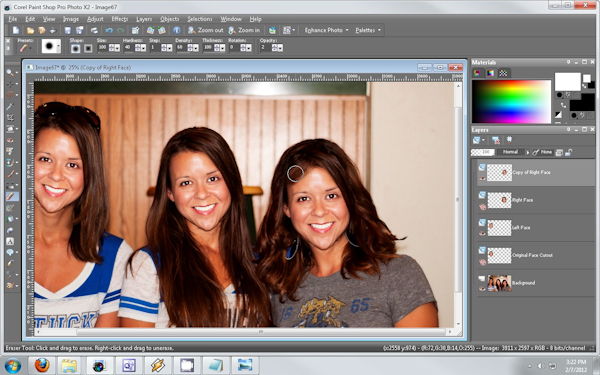The width and height of the screenshot is (600, 375).
Task: Select the Preset Shape speech-bubble tool
Action: point(10,252)
